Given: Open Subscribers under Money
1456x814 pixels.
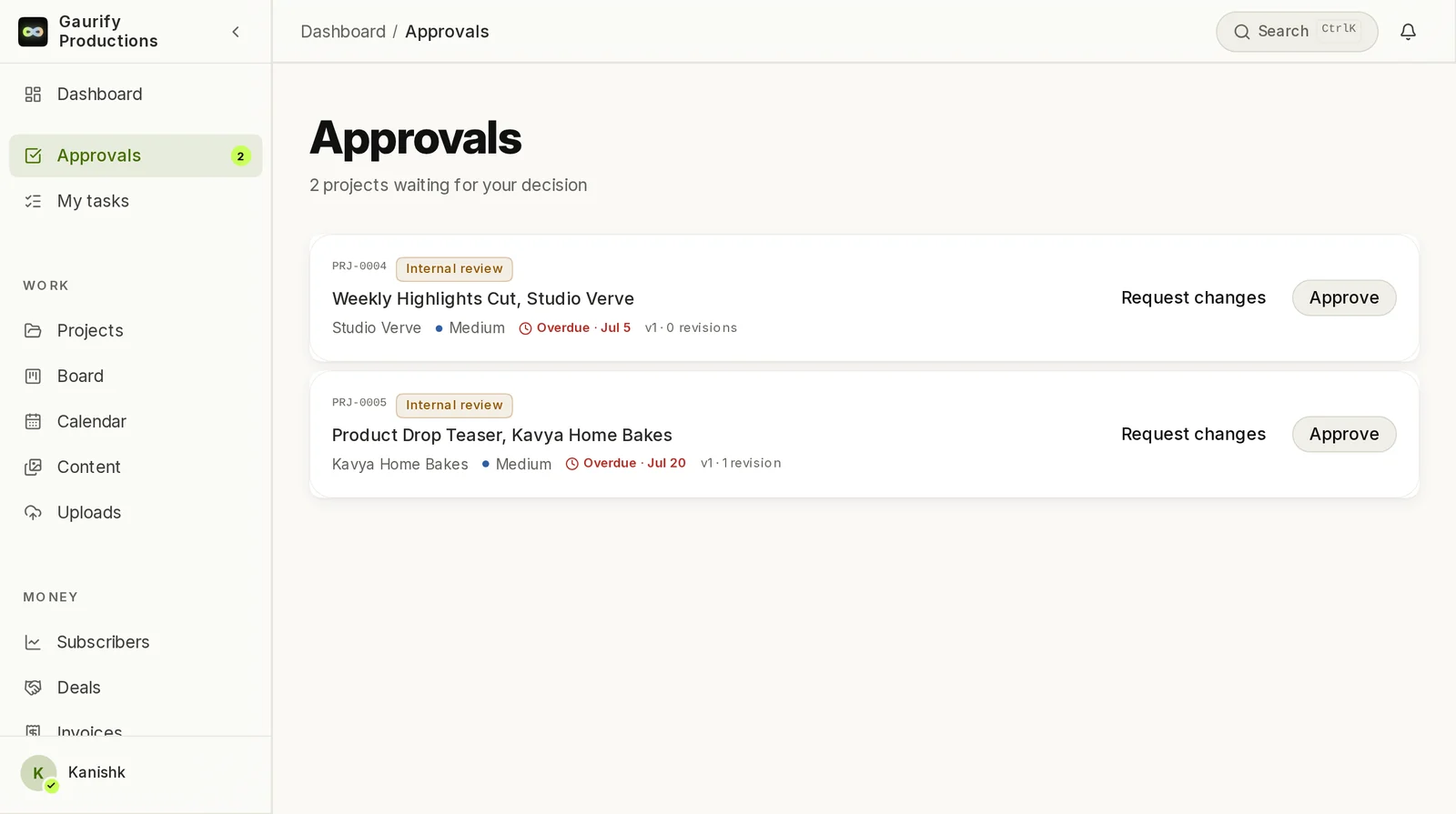Looking at the screenshot, I should pyautogui.click(x=136, y=642).
